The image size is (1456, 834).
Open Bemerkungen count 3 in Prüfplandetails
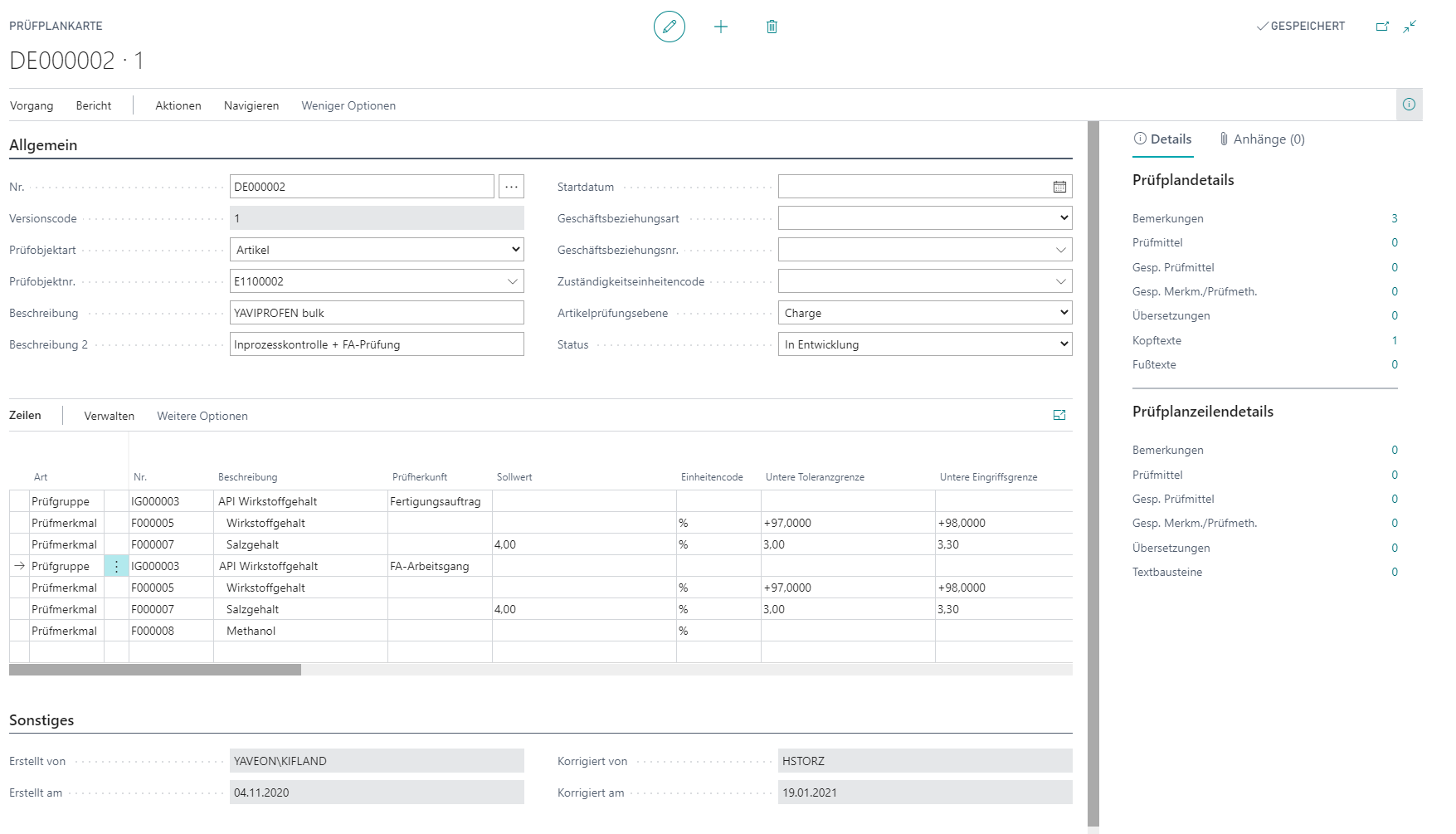pyautogui.click(x=1394, y=218)
